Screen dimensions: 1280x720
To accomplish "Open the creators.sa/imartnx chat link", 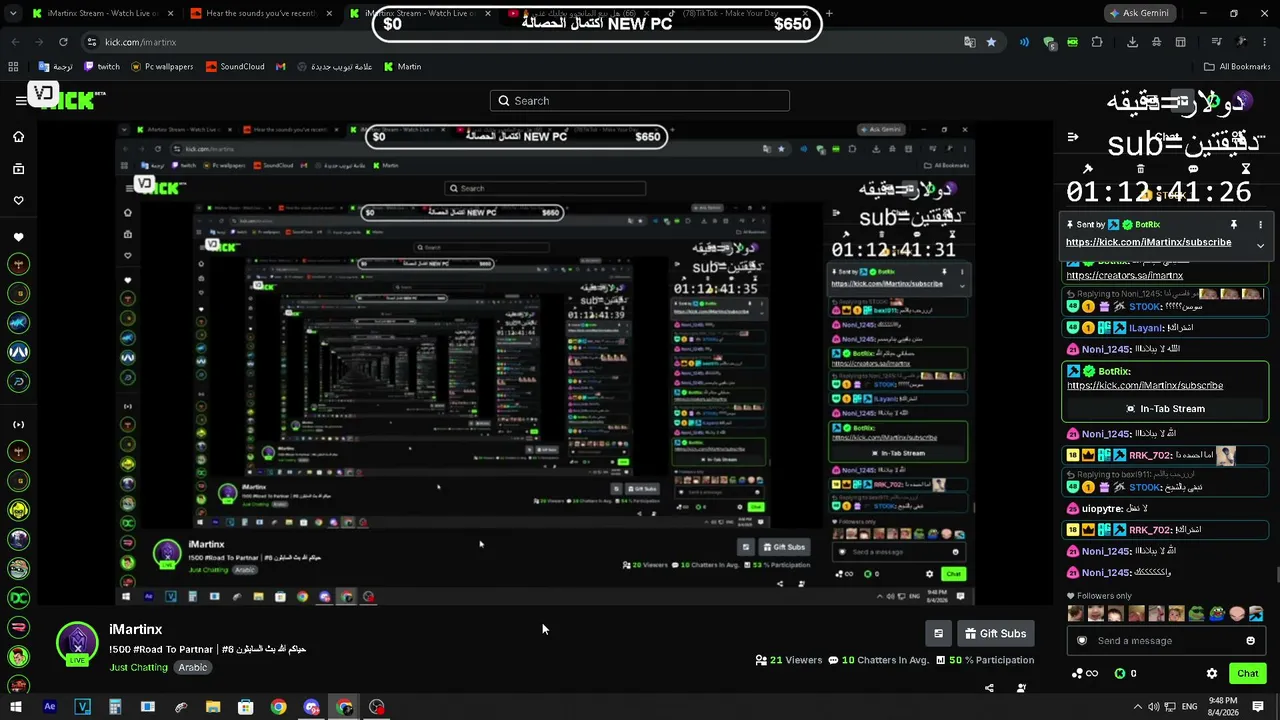I will pos(1125,276).
